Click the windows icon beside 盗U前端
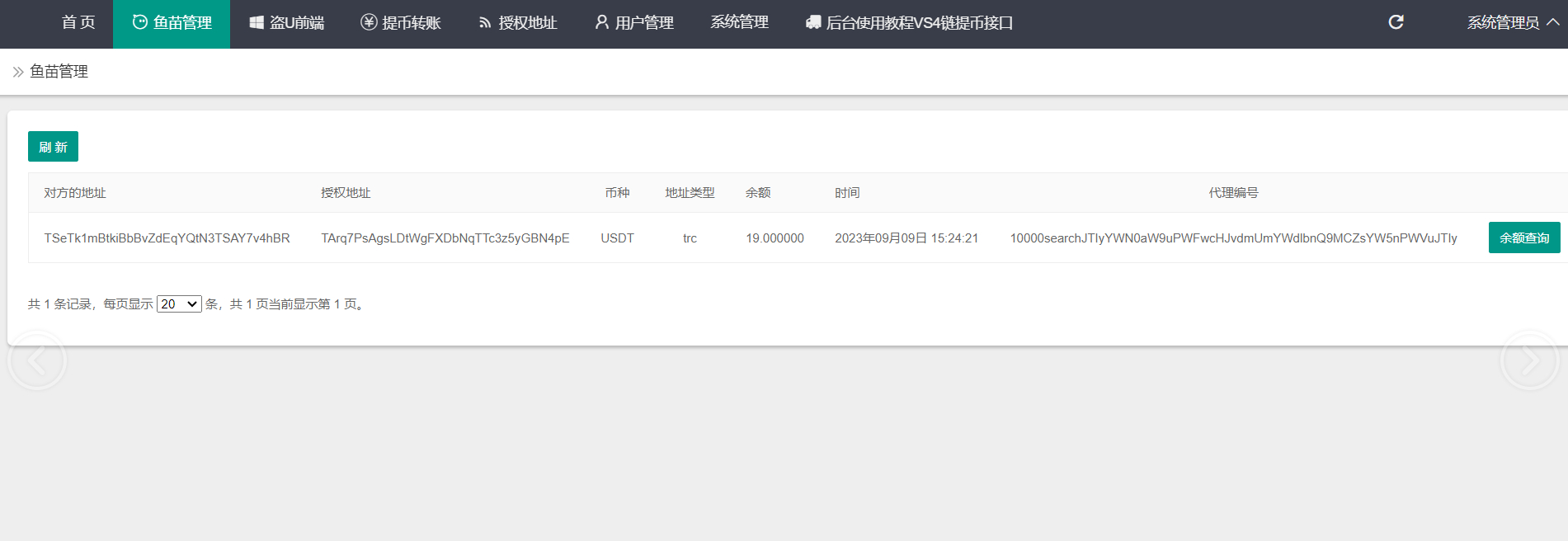Viewport: 1568px width, 541px height. (x=257, y=22)
